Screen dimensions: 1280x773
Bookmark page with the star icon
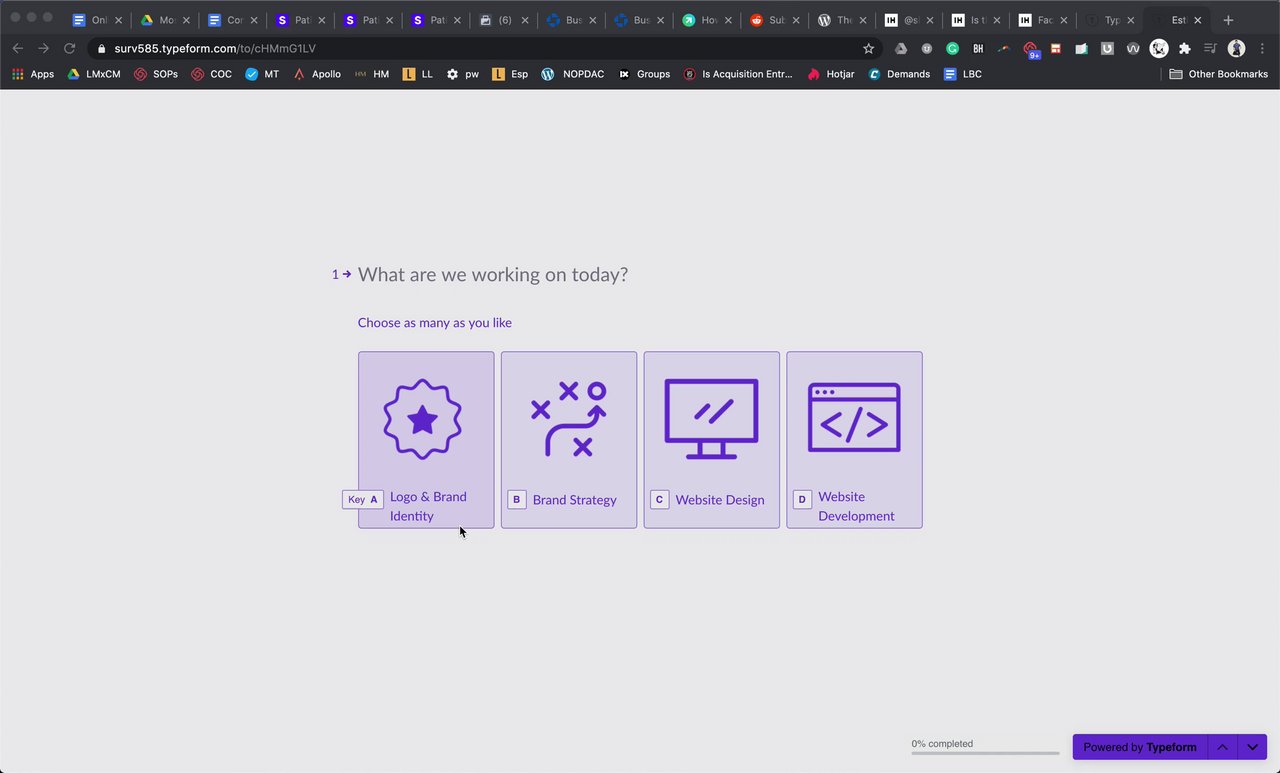pos(868,48)
